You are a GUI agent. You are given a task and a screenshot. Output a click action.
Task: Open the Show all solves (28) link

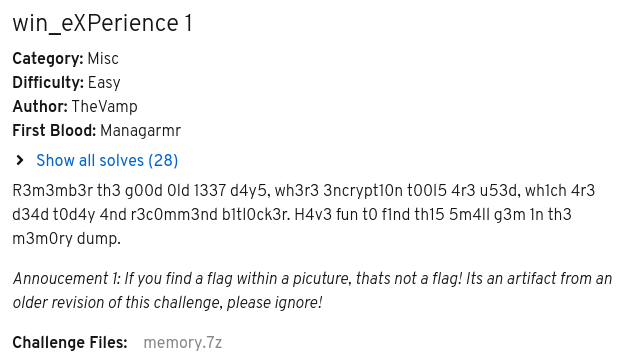[107, 161]
